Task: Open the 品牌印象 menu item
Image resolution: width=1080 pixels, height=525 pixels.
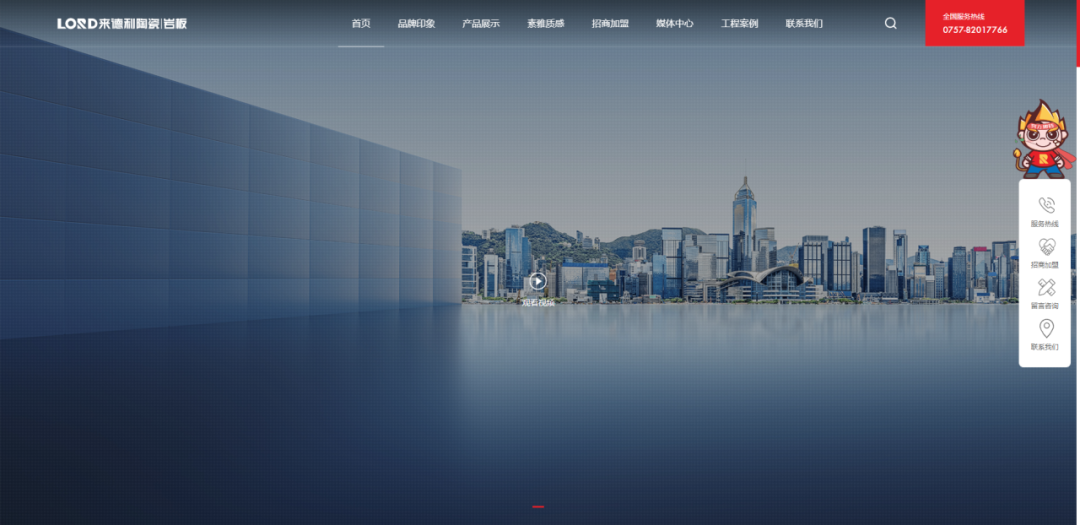Action: pos(416,23)
